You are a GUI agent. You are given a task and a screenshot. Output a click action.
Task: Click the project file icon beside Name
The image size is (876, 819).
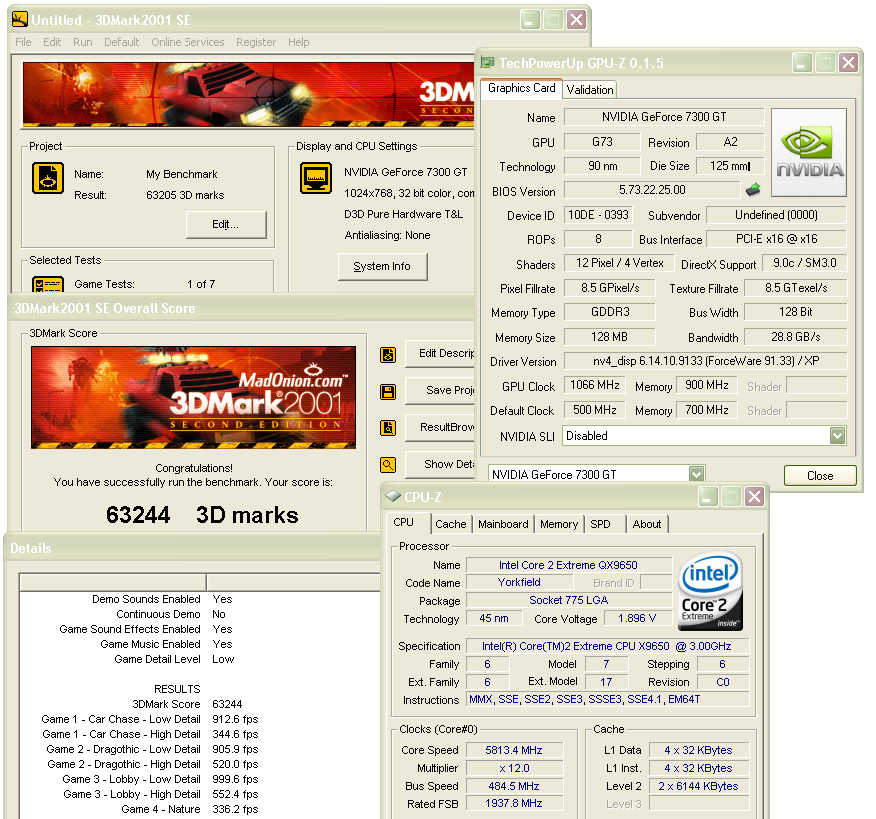pyautogui.click(x=47, y=178)
